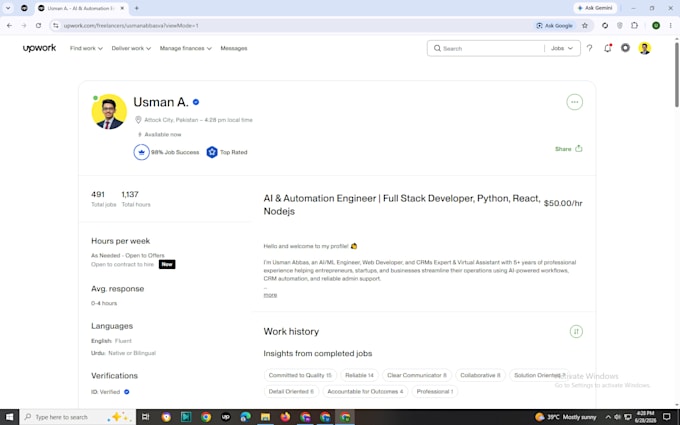Click the Ask Google button
The height and width of the screenshot is (425, 680).
[555, 26]
